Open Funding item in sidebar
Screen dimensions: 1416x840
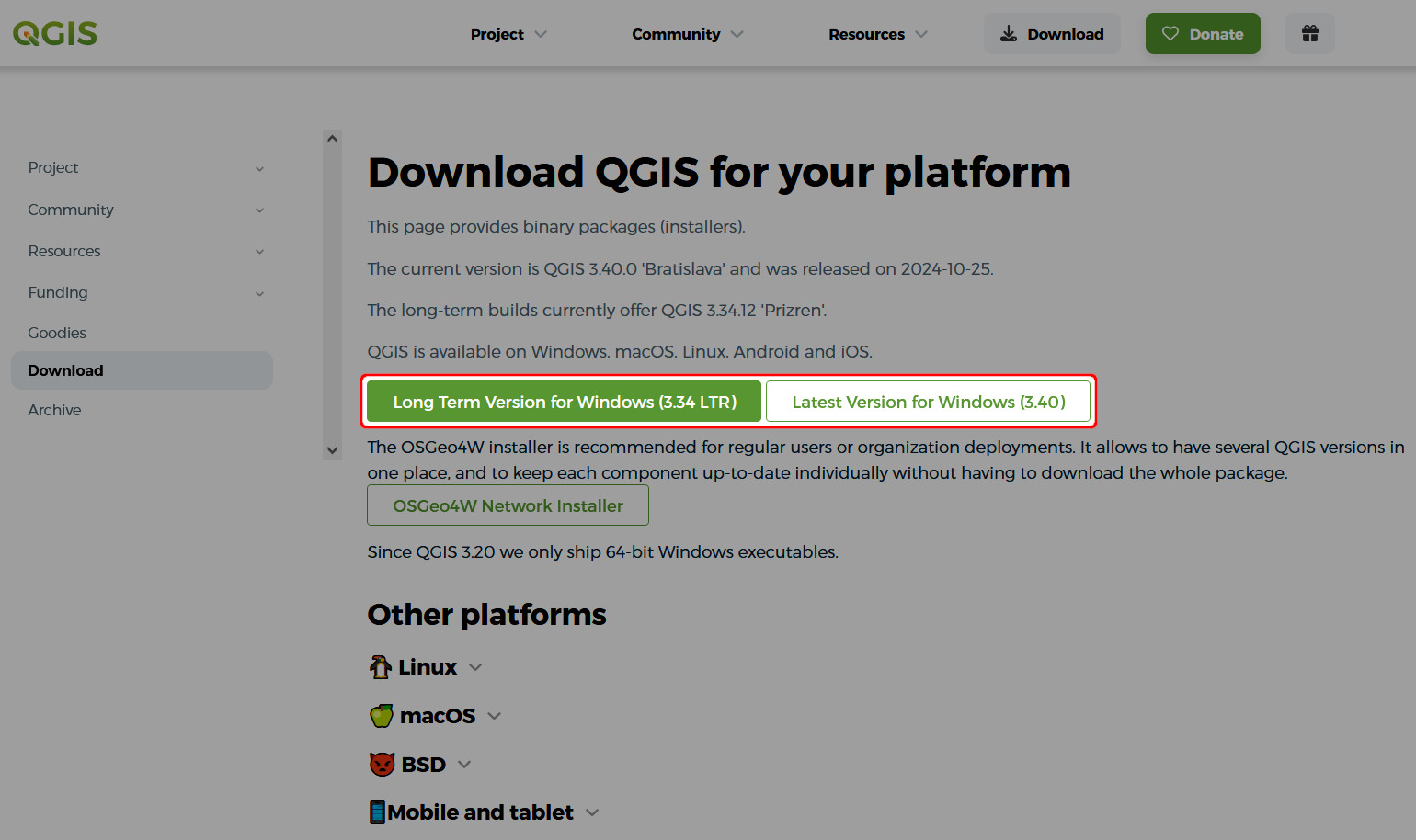point(58,292)
